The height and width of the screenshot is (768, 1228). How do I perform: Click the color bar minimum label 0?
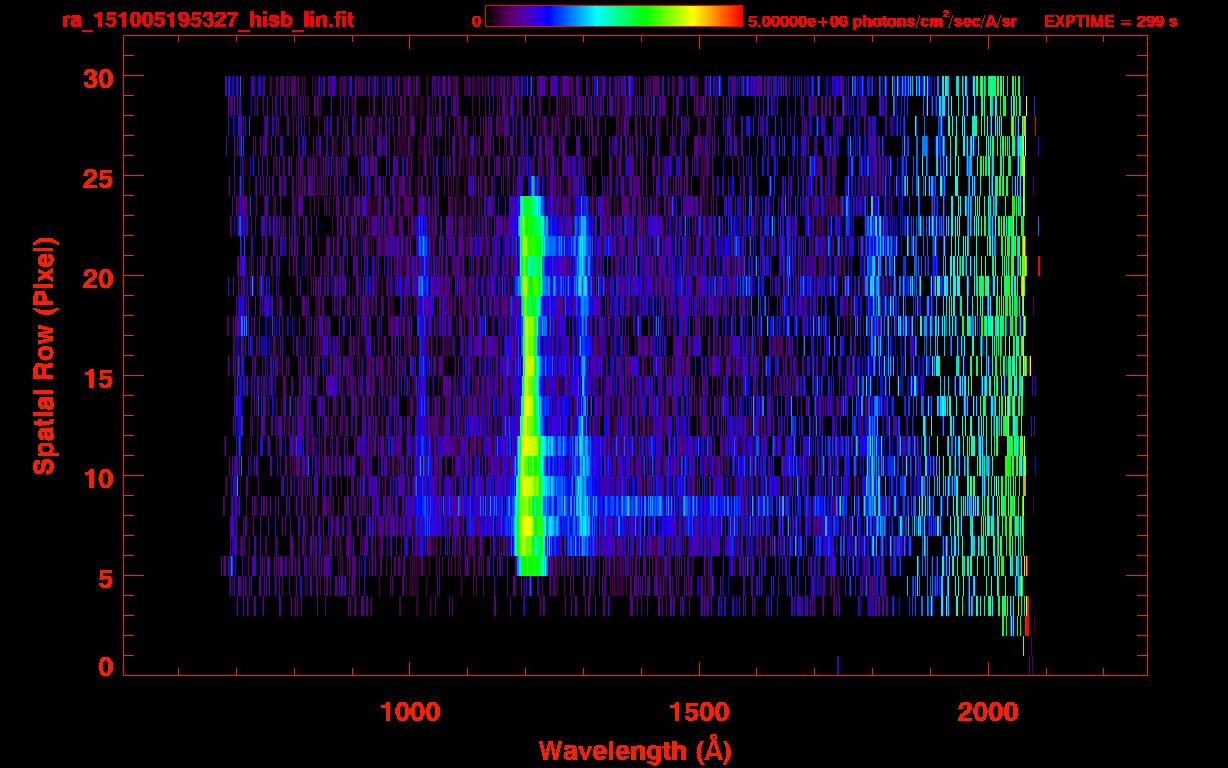tap(476, 21)
